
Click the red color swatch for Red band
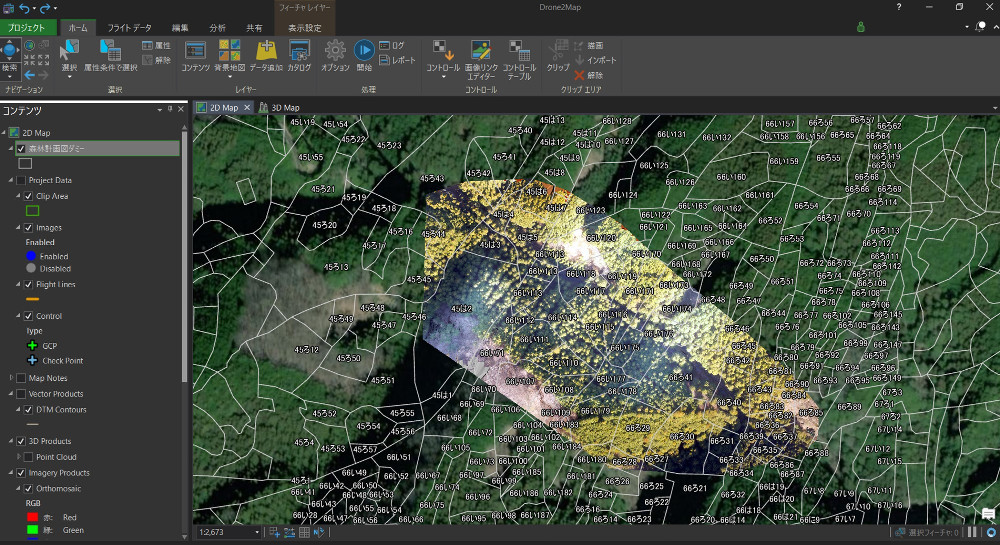pos(32,518)
